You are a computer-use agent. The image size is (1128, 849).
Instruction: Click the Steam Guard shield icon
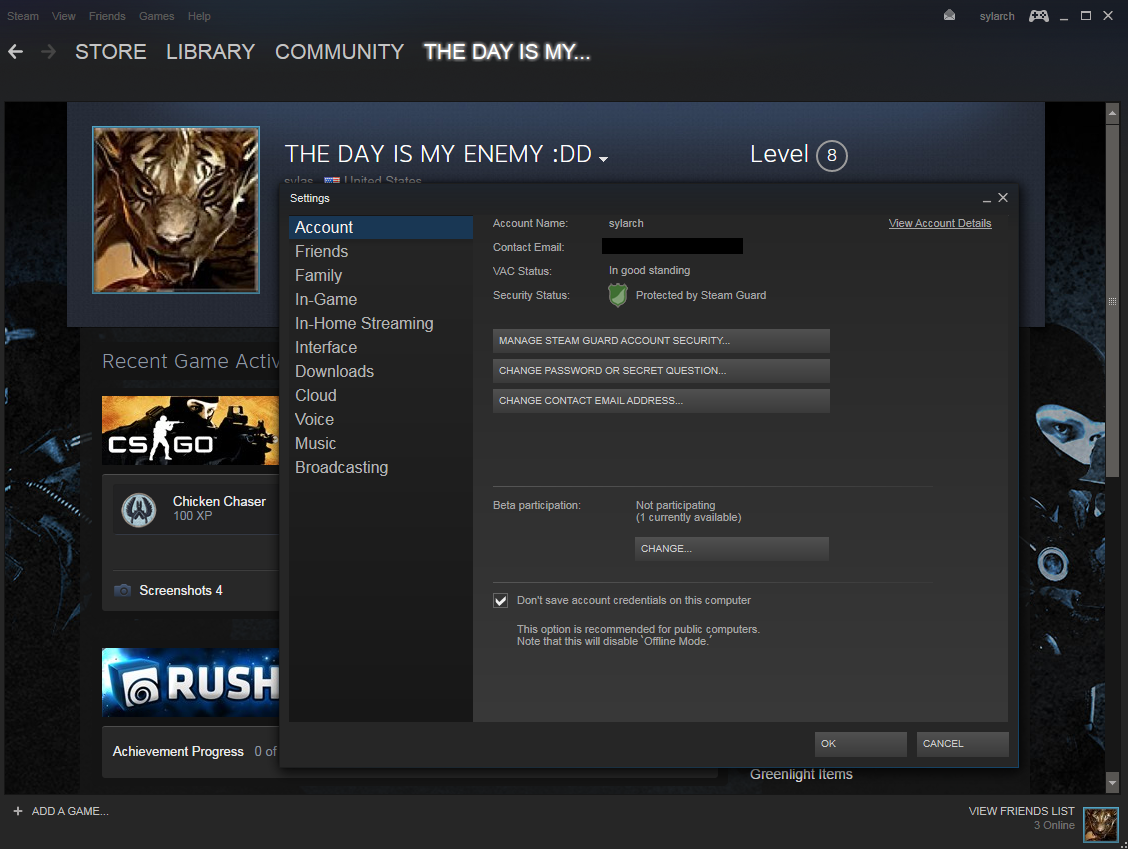618,295
